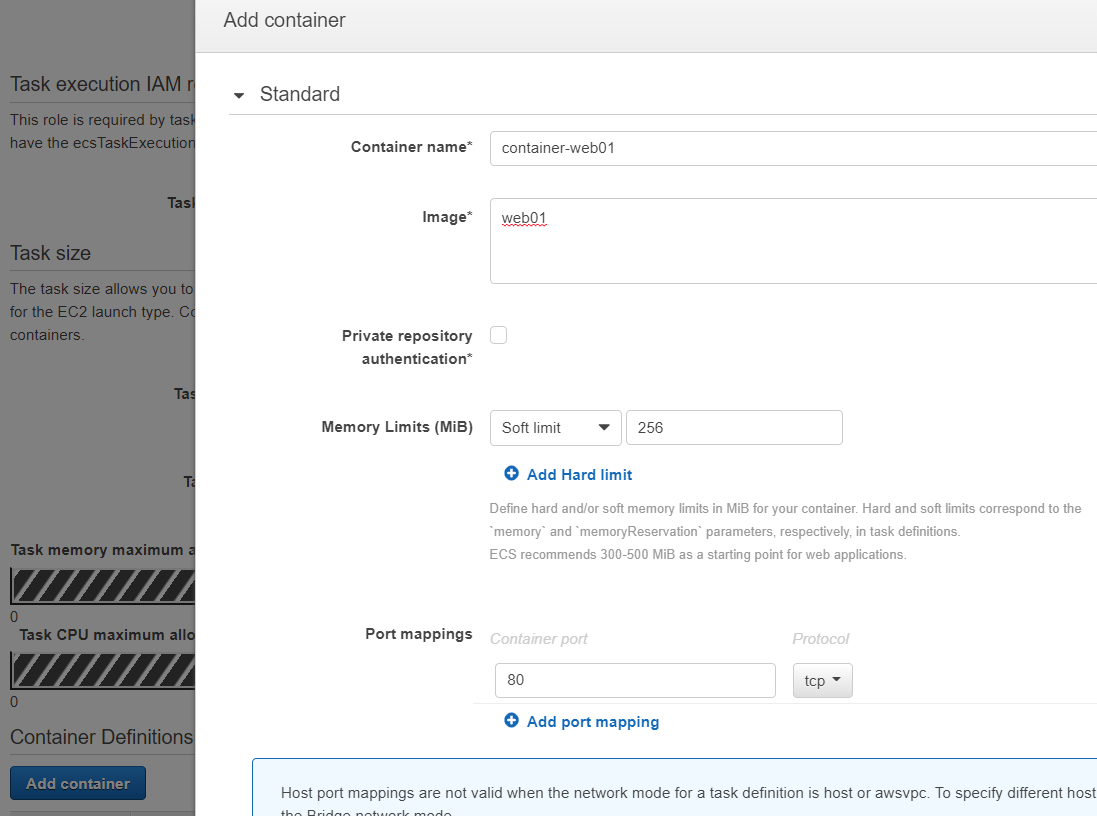Click the Container port field showing 80
Screen dimensions: 1097x816
(x=635, y=680)
